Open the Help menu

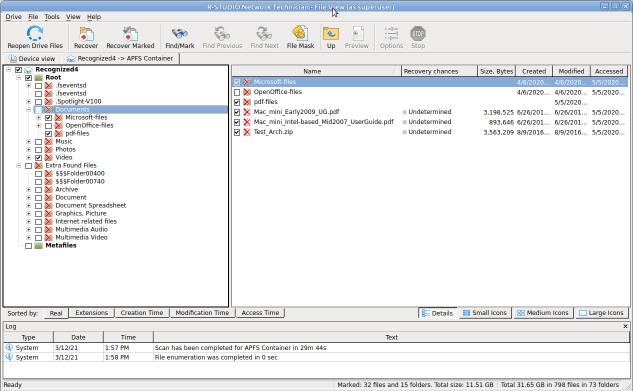[x=94, y=17]
